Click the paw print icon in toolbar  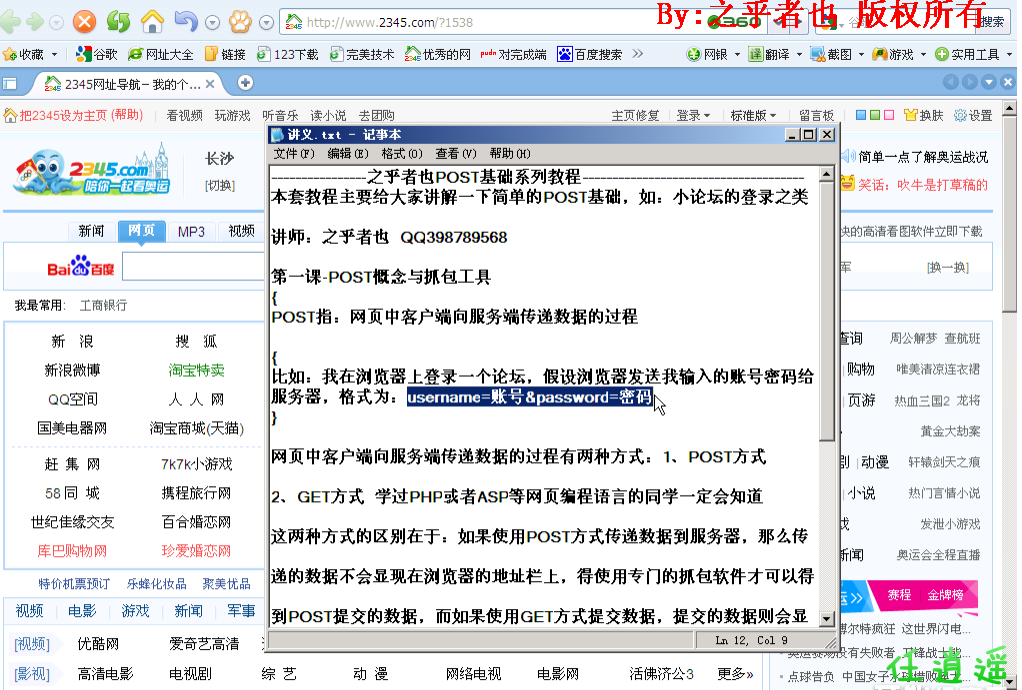[240, 22]
